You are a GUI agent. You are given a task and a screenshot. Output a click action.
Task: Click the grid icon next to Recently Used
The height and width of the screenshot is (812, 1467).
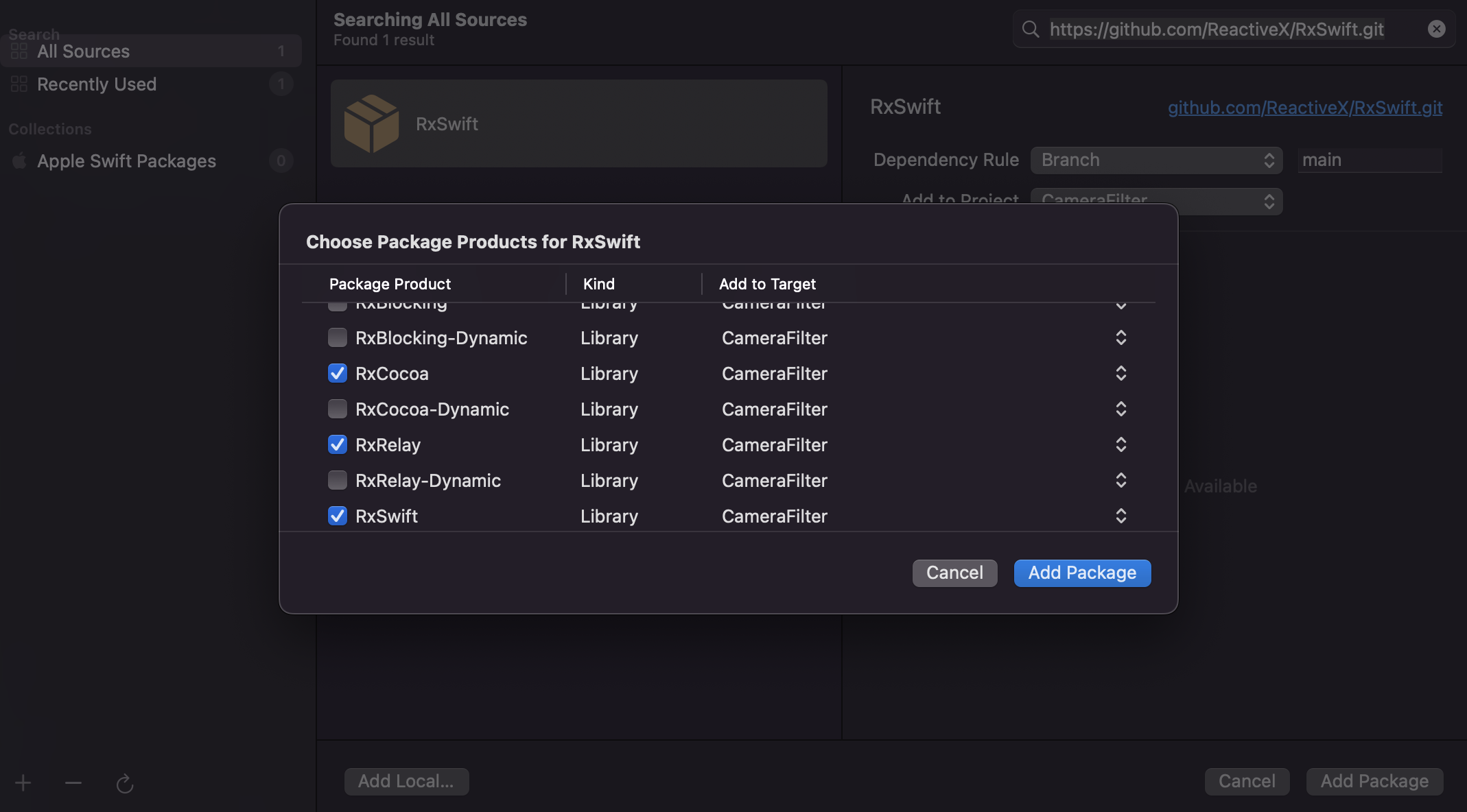pyautogui.click(x=19, y=84)
